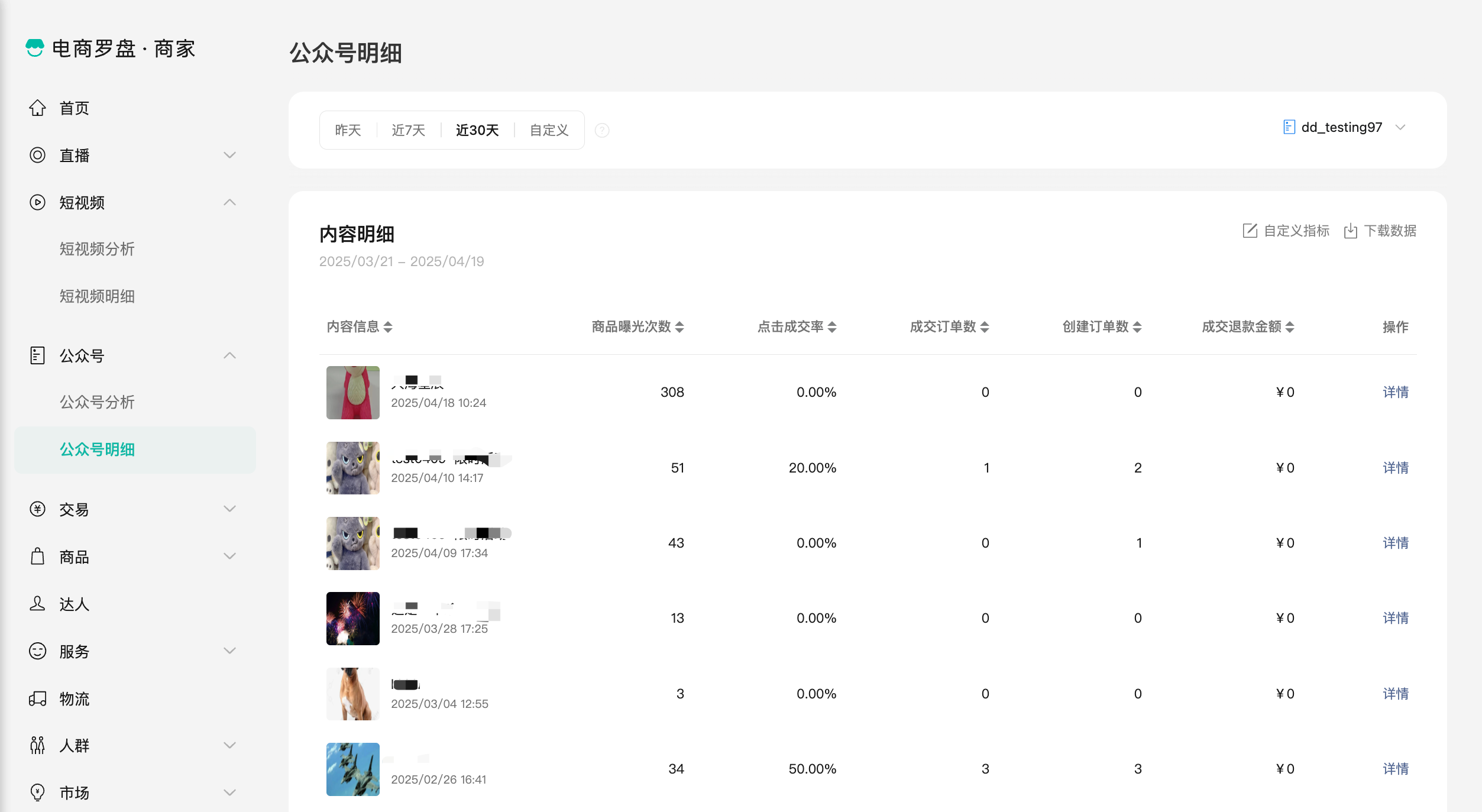
Task: Click the home icon beside 首页
Action: (37, 108)
